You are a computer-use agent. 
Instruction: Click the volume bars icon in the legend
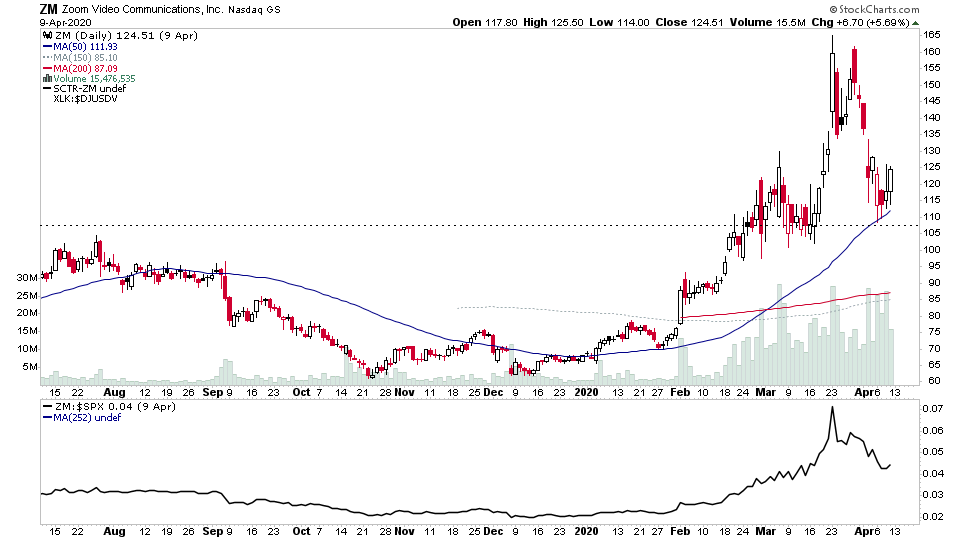point(47,78)
